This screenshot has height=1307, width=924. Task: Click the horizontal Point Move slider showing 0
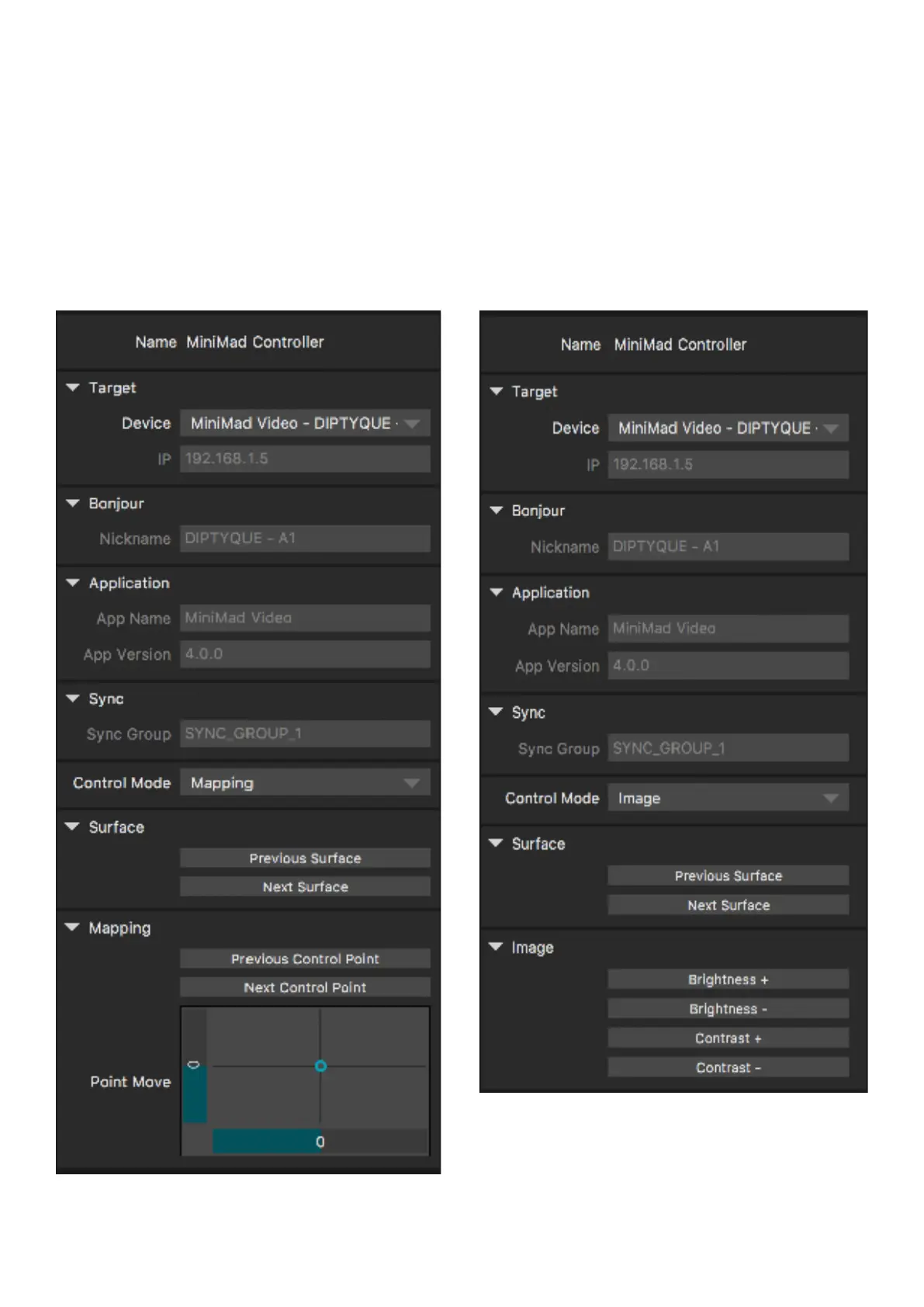click(320, 1142)
